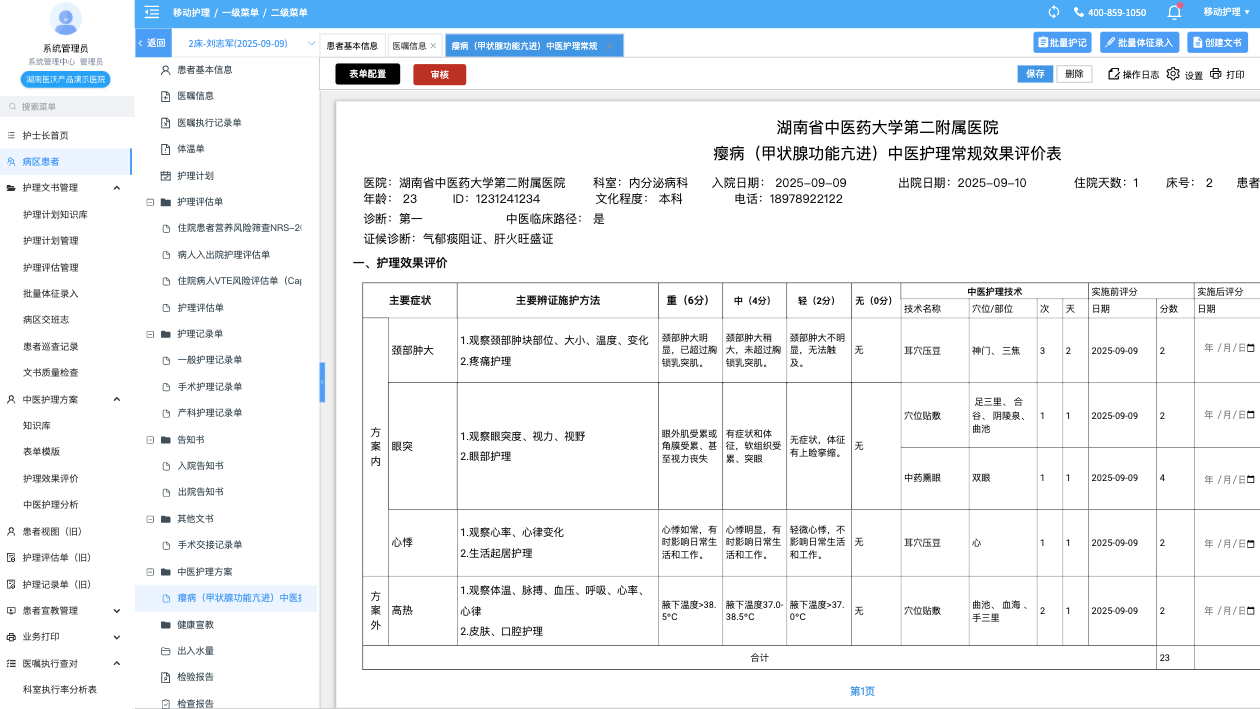Click the 搜索菜单 search field
The width and height of the screenshot is (1260, 709).
(67, 106)
